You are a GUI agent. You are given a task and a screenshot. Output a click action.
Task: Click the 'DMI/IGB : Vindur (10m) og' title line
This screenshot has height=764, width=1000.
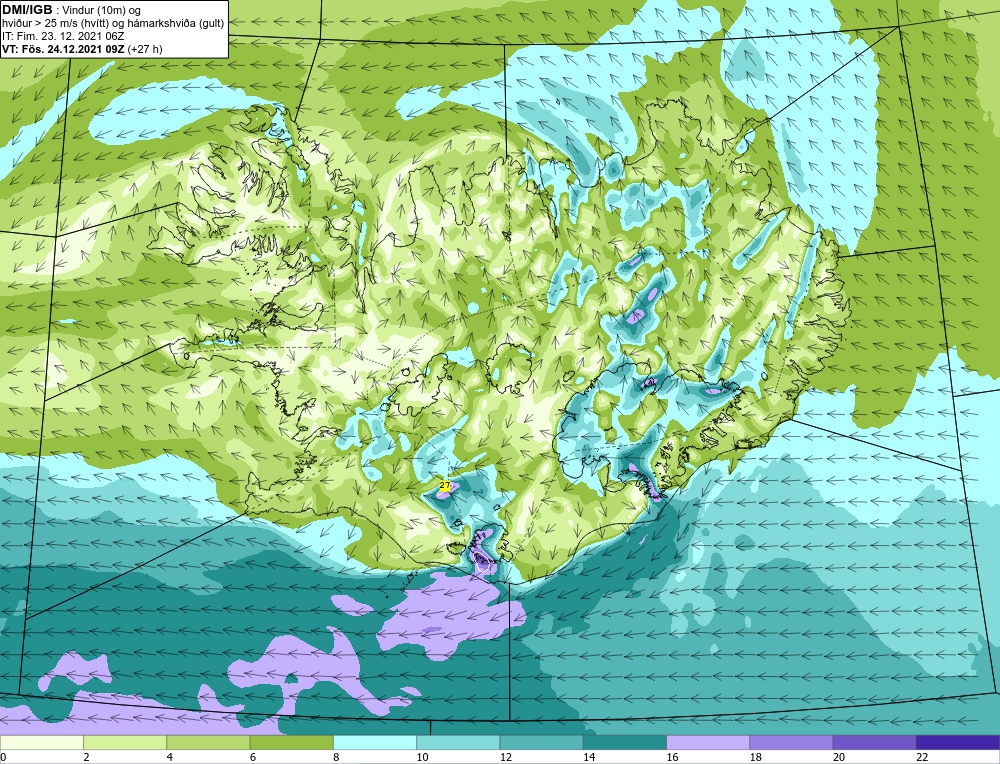click(71, 10)
